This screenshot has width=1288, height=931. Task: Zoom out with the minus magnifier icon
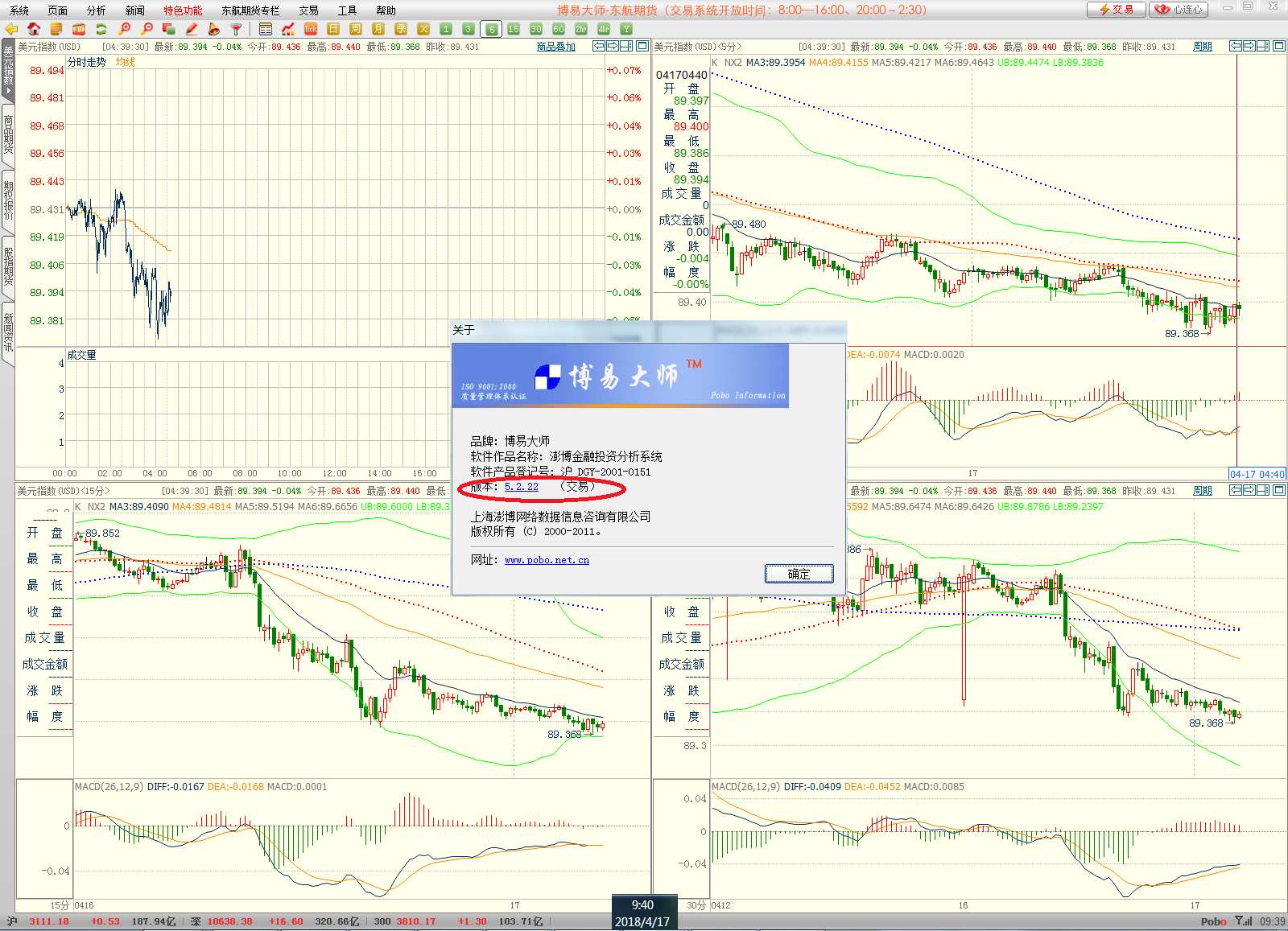tap(147, 29)
